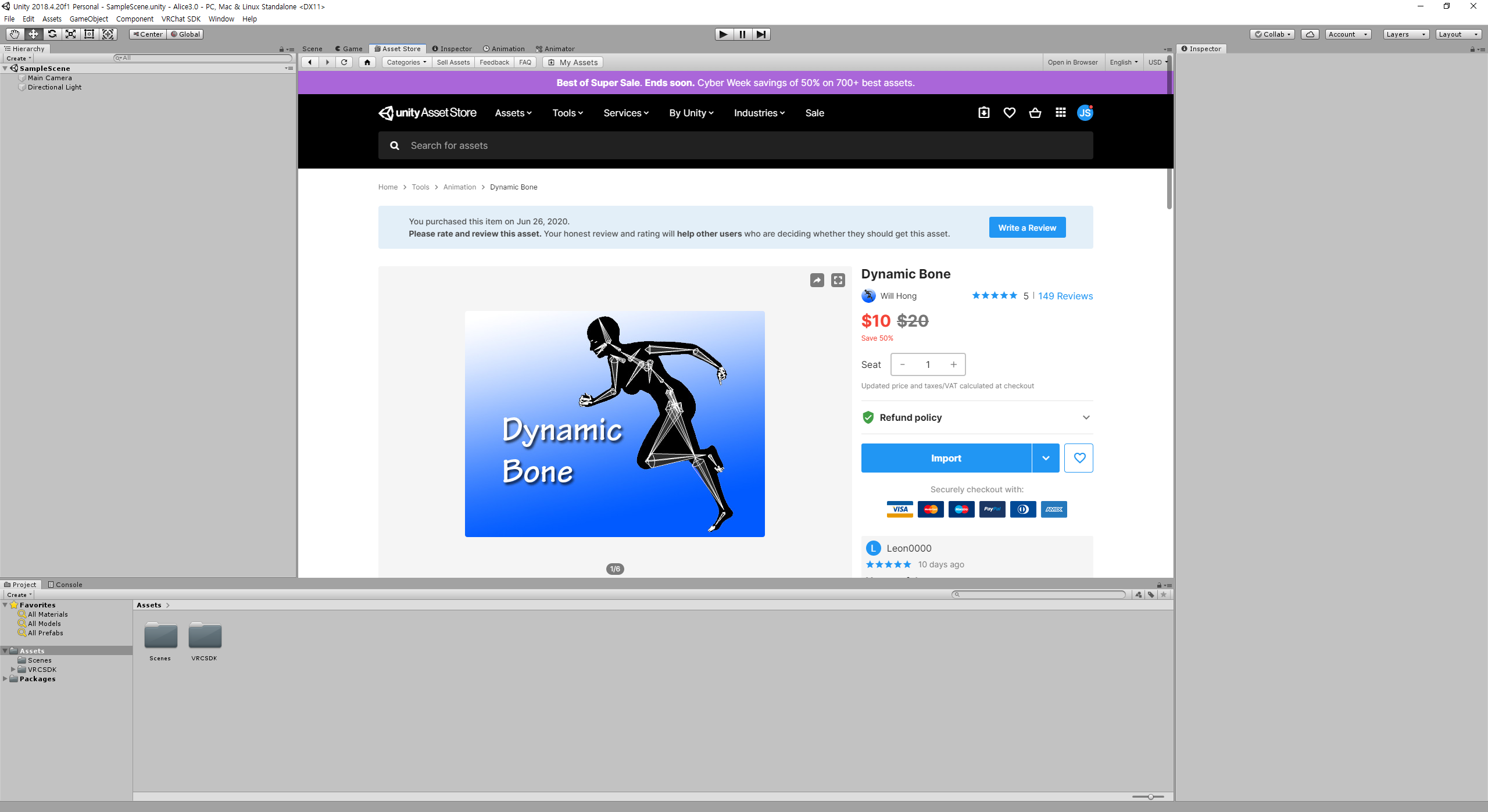Toggle Global handle rotation button
Viewport: 1488px width, 812px height.
coord(185,34)
